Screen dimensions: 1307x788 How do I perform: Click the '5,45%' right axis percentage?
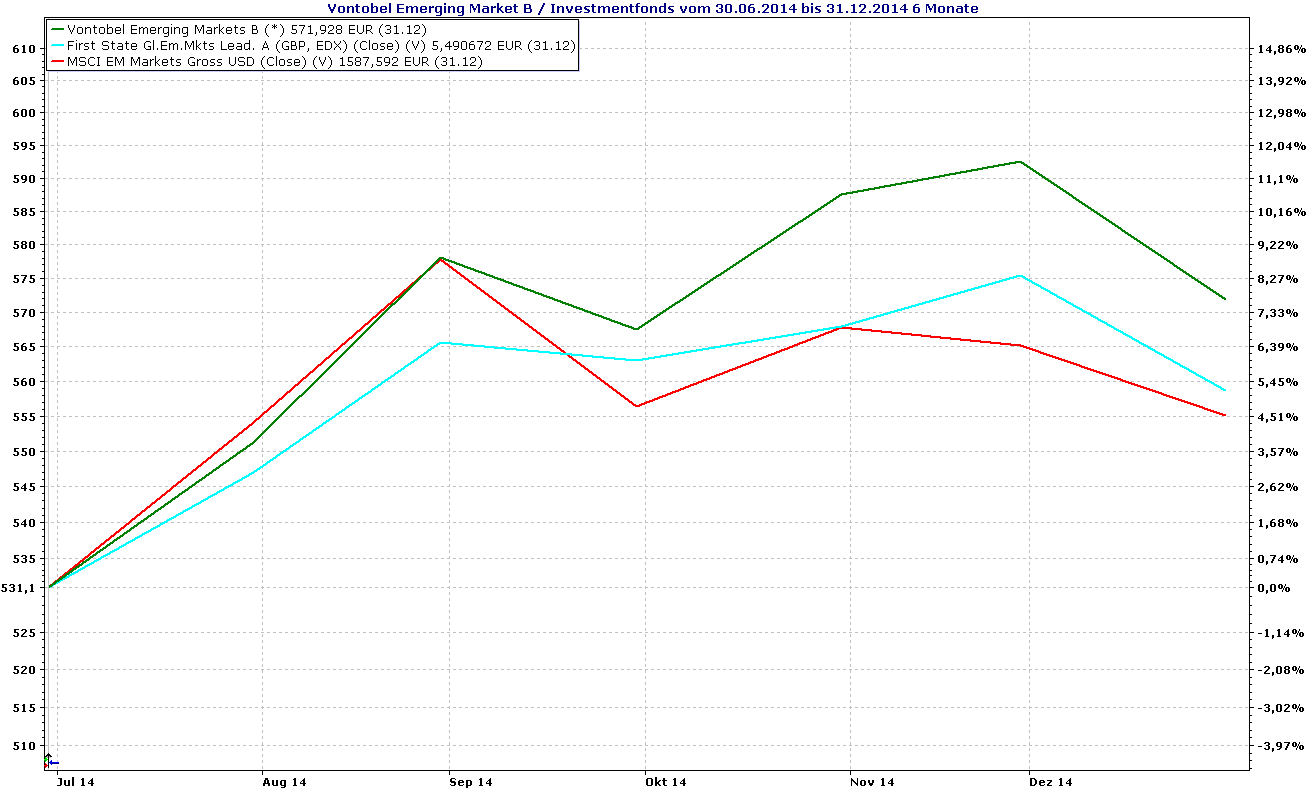[1276, 382]
